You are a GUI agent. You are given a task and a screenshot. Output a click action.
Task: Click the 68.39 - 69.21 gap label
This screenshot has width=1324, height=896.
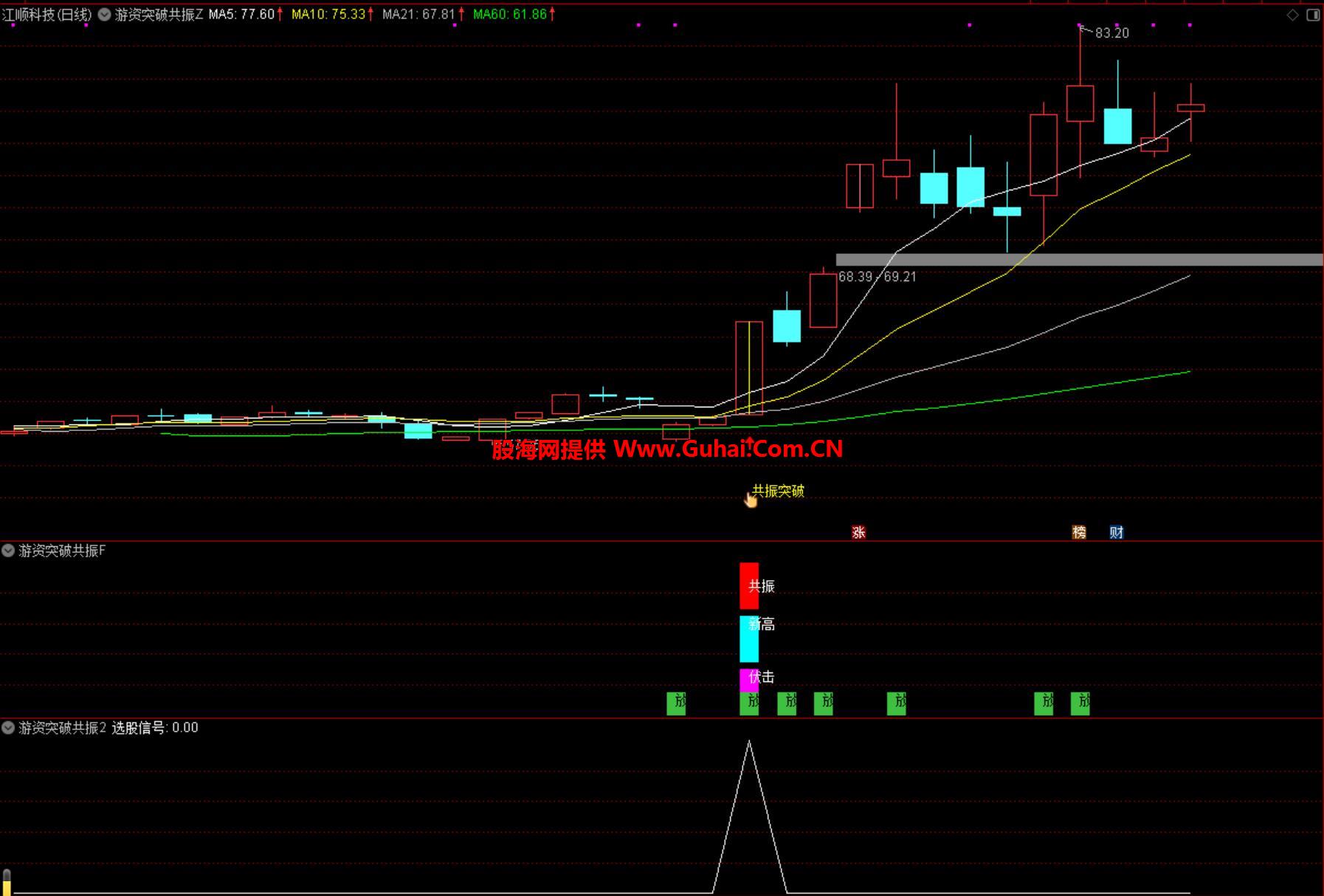(878, 277)
